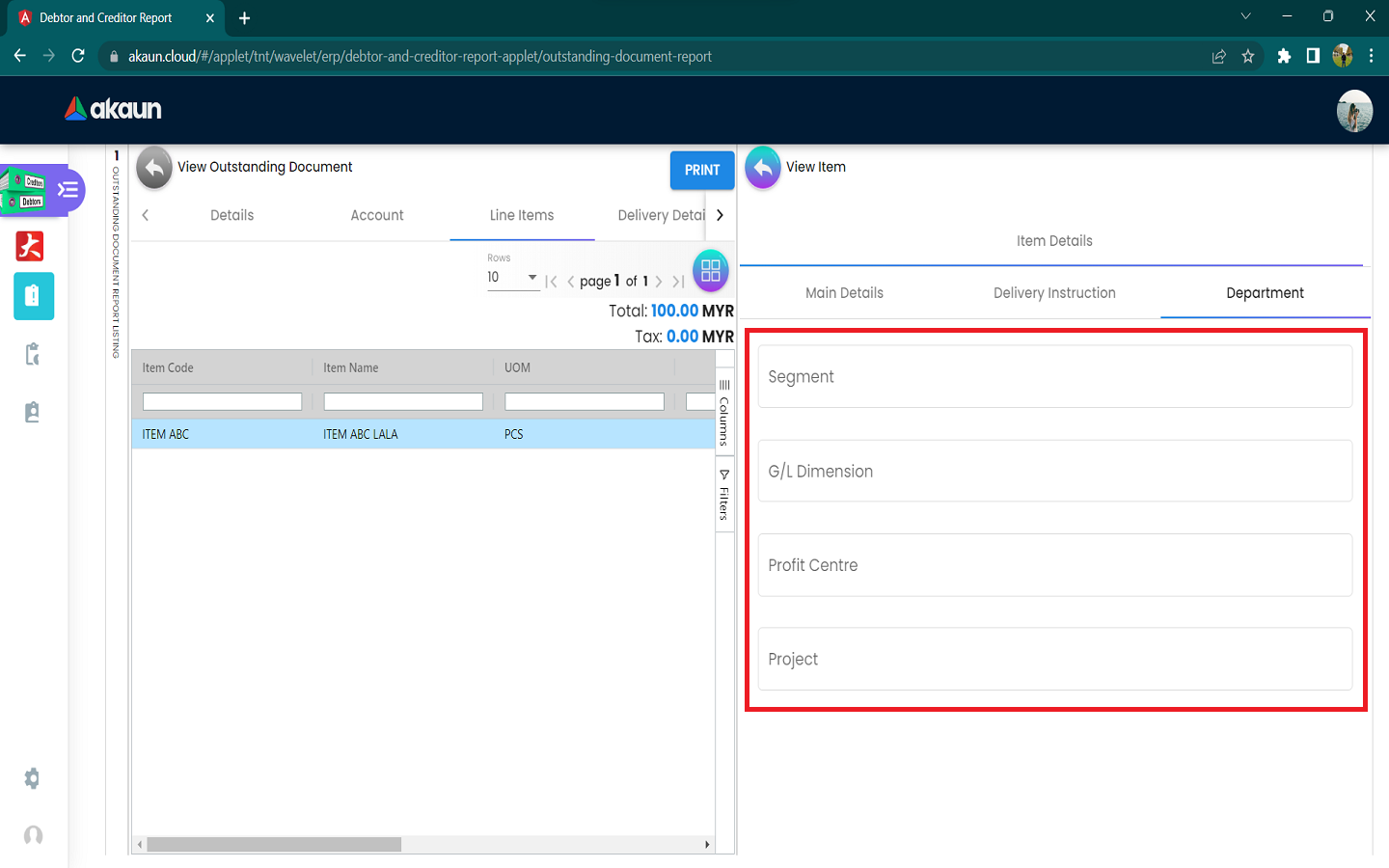The image size is (1389, 868).
Task: Open the Account tab
Action: point(377,216)
